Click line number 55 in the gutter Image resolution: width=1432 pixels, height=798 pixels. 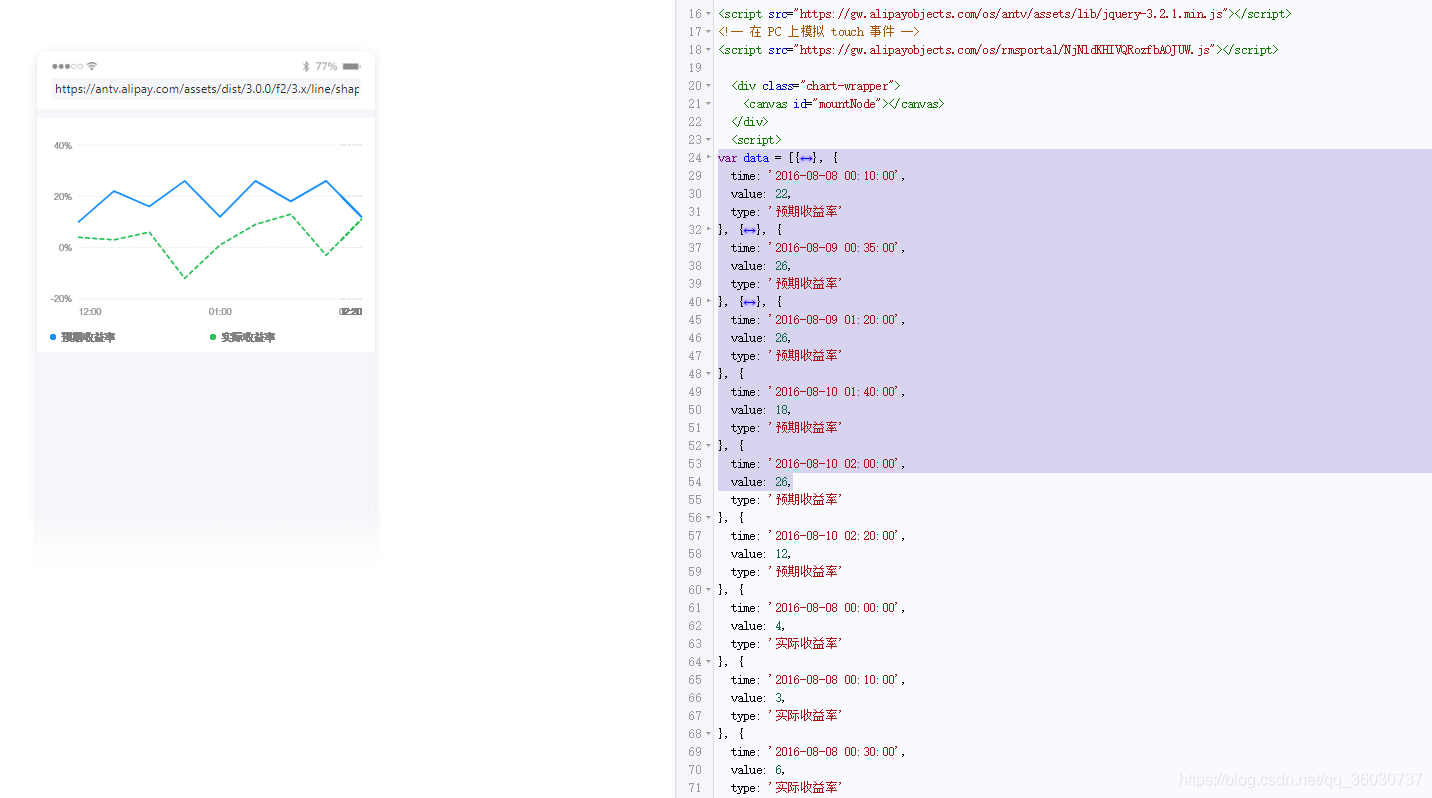click(x=695, y=500)
